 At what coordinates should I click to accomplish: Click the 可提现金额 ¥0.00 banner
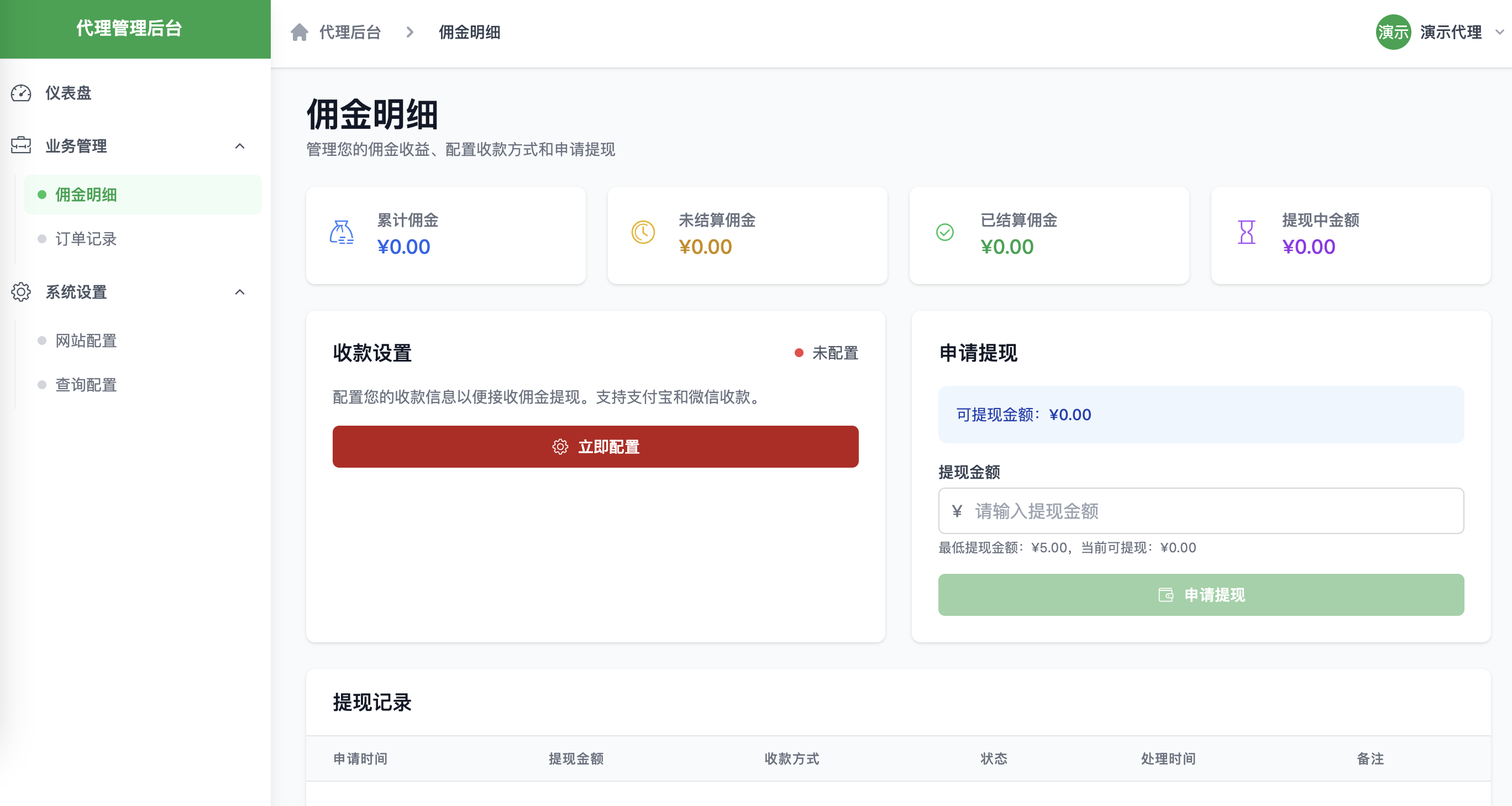1201,415
